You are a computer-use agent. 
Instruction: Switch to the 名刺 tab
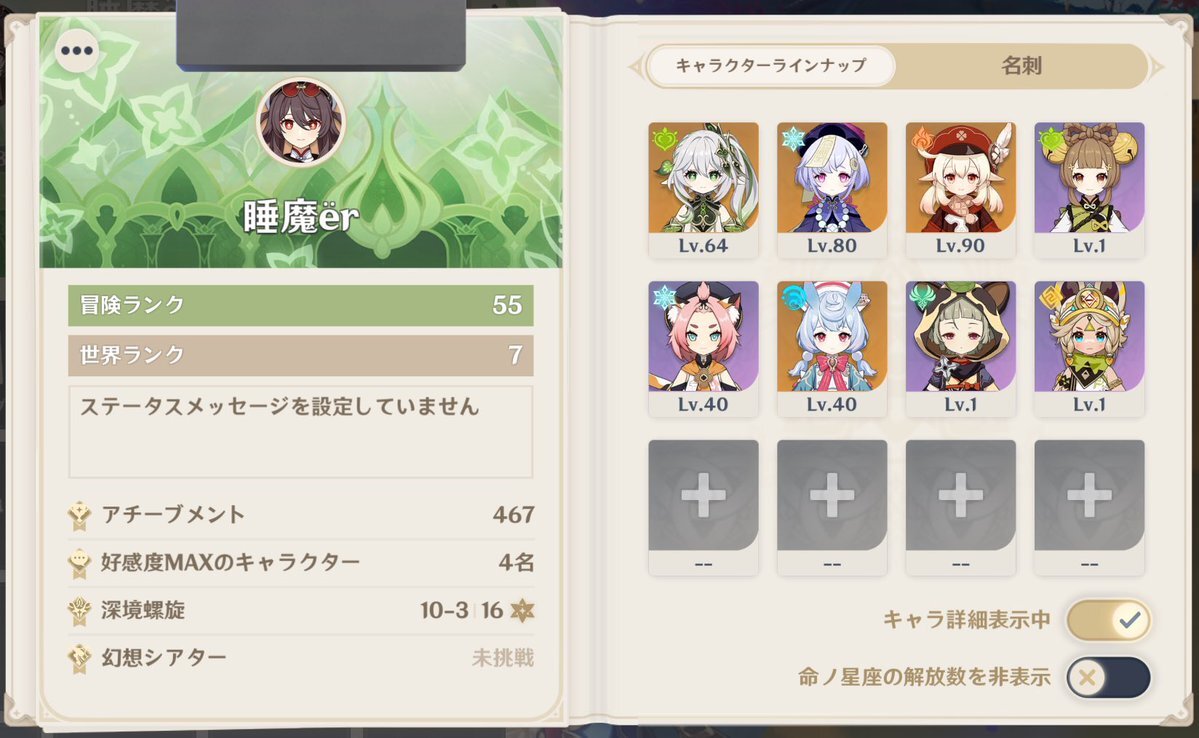tap(1022, 67)
